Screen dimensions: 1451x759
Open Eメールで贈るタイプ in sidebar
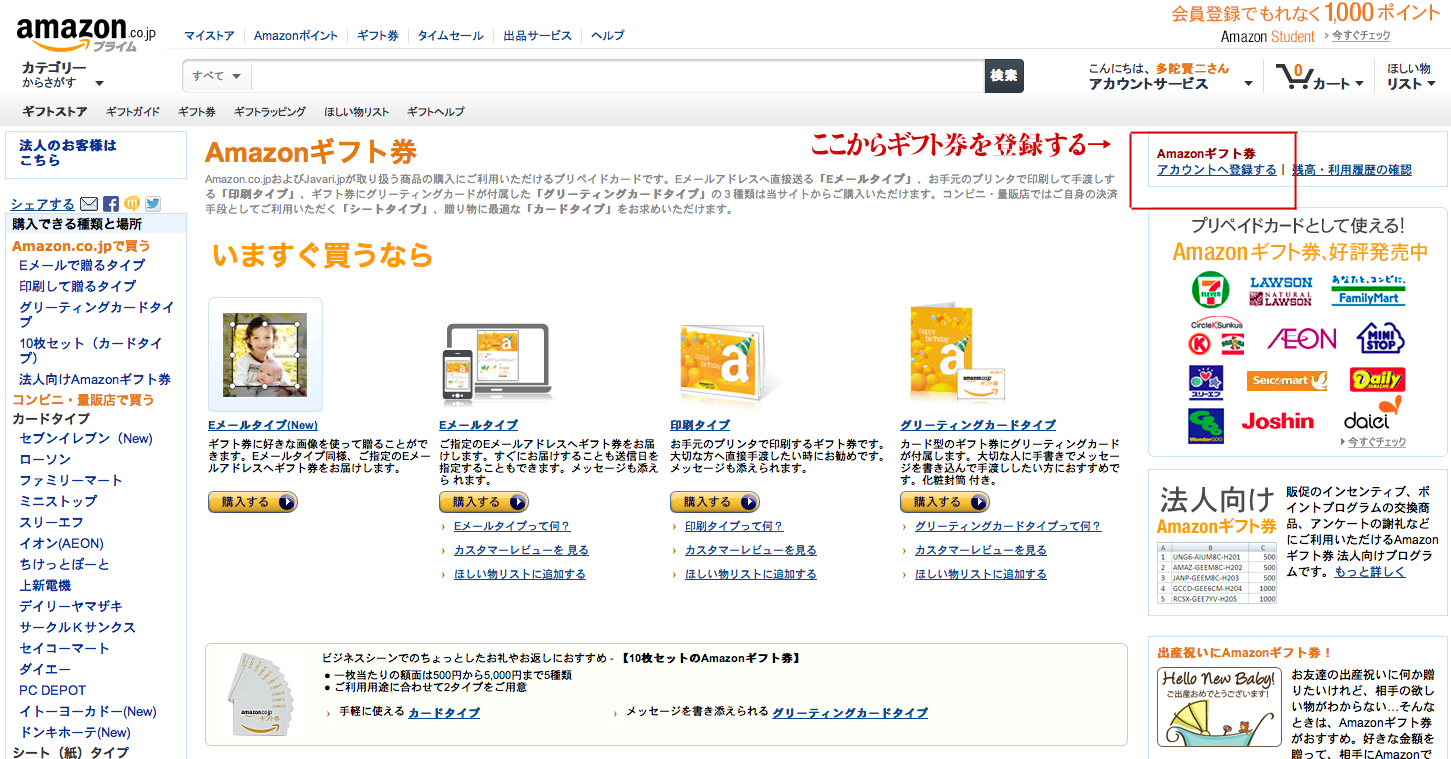[x=82, y=265]
